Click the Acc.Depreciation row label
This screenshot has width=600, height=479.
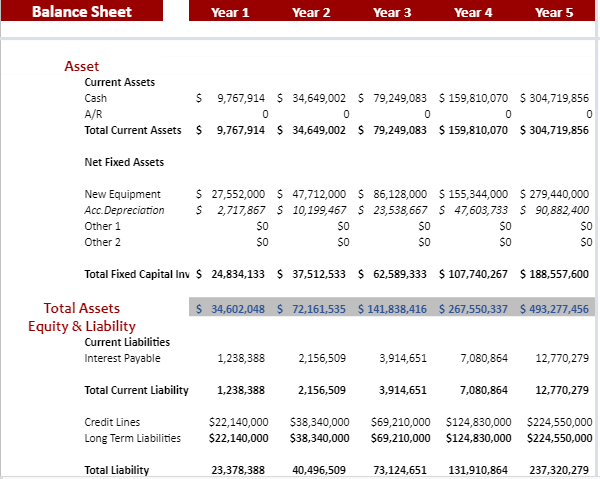point(124,210)
